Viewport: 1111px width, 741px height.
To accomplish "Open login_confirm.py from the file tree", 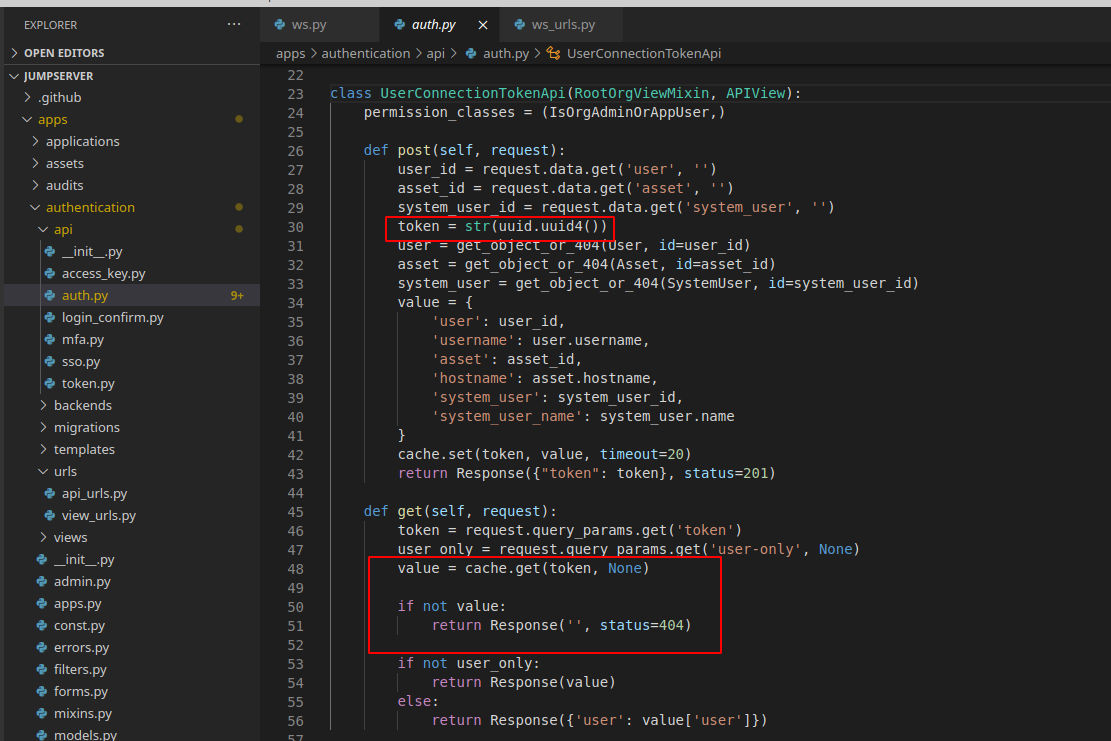I will (112, 317).
